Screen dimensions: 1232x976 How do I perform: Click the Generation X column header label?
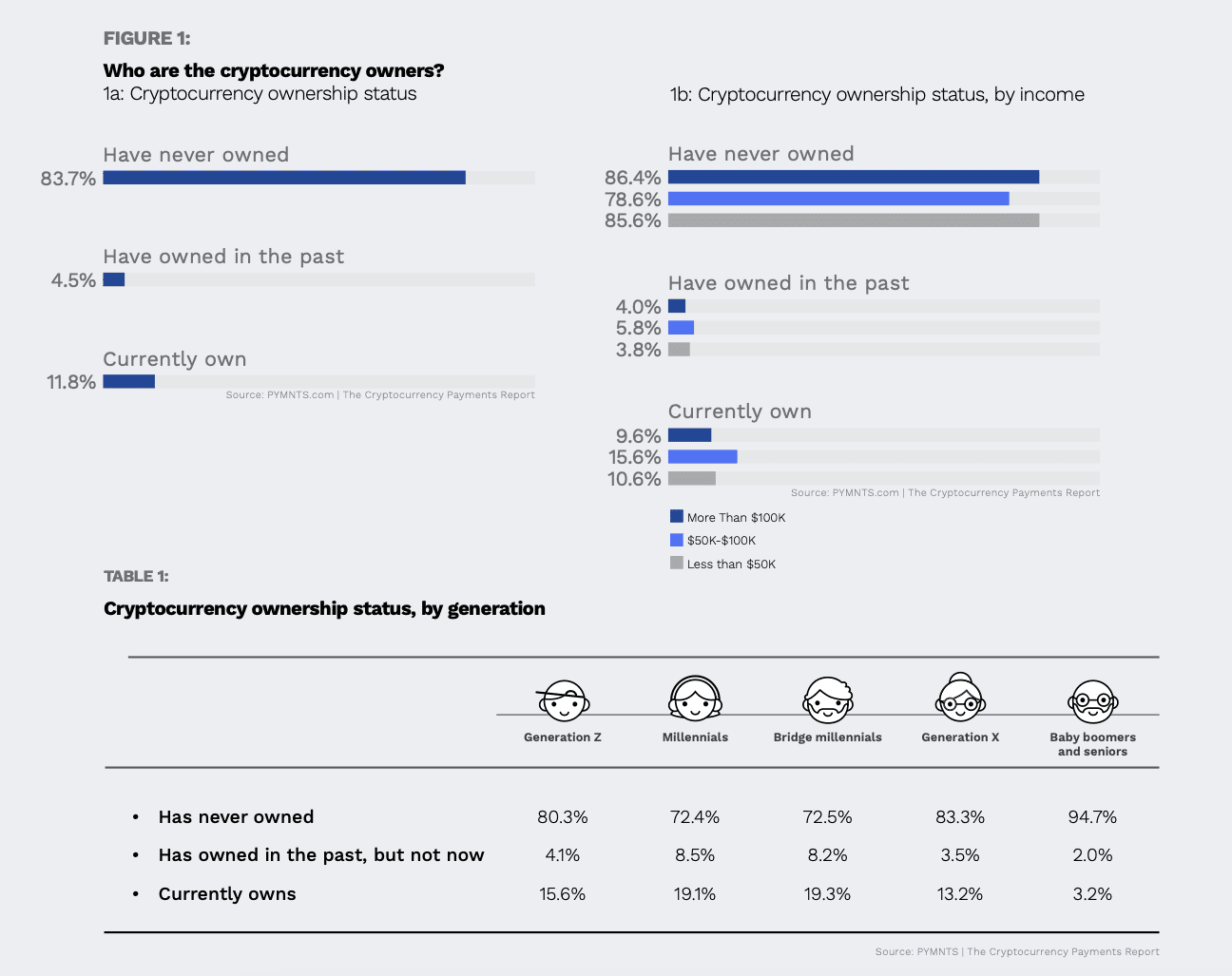pyautogui.click(x=960, y=737)
